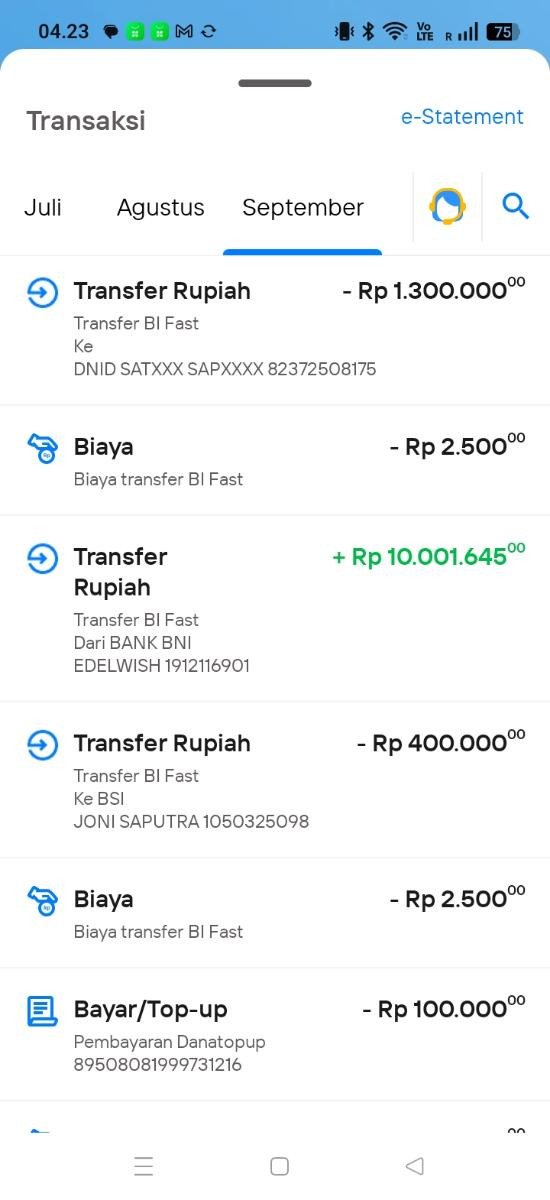The height and width of the screenshot is (1200, 550).
Task: Tap fee icon of second Biaya entry
Action: [42, 900]
